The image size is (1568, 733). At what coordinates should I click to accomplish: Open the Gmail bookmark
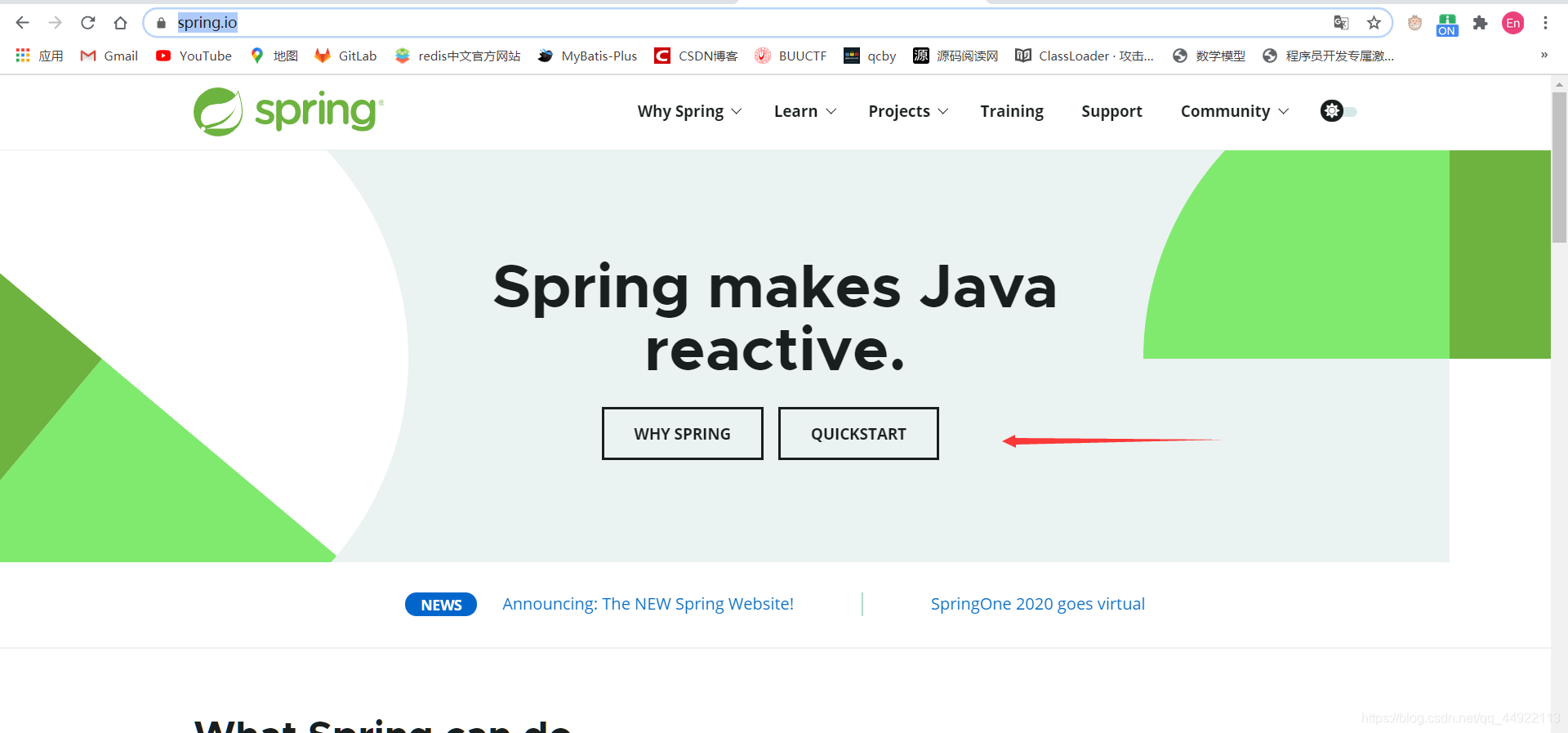(109, 56)
